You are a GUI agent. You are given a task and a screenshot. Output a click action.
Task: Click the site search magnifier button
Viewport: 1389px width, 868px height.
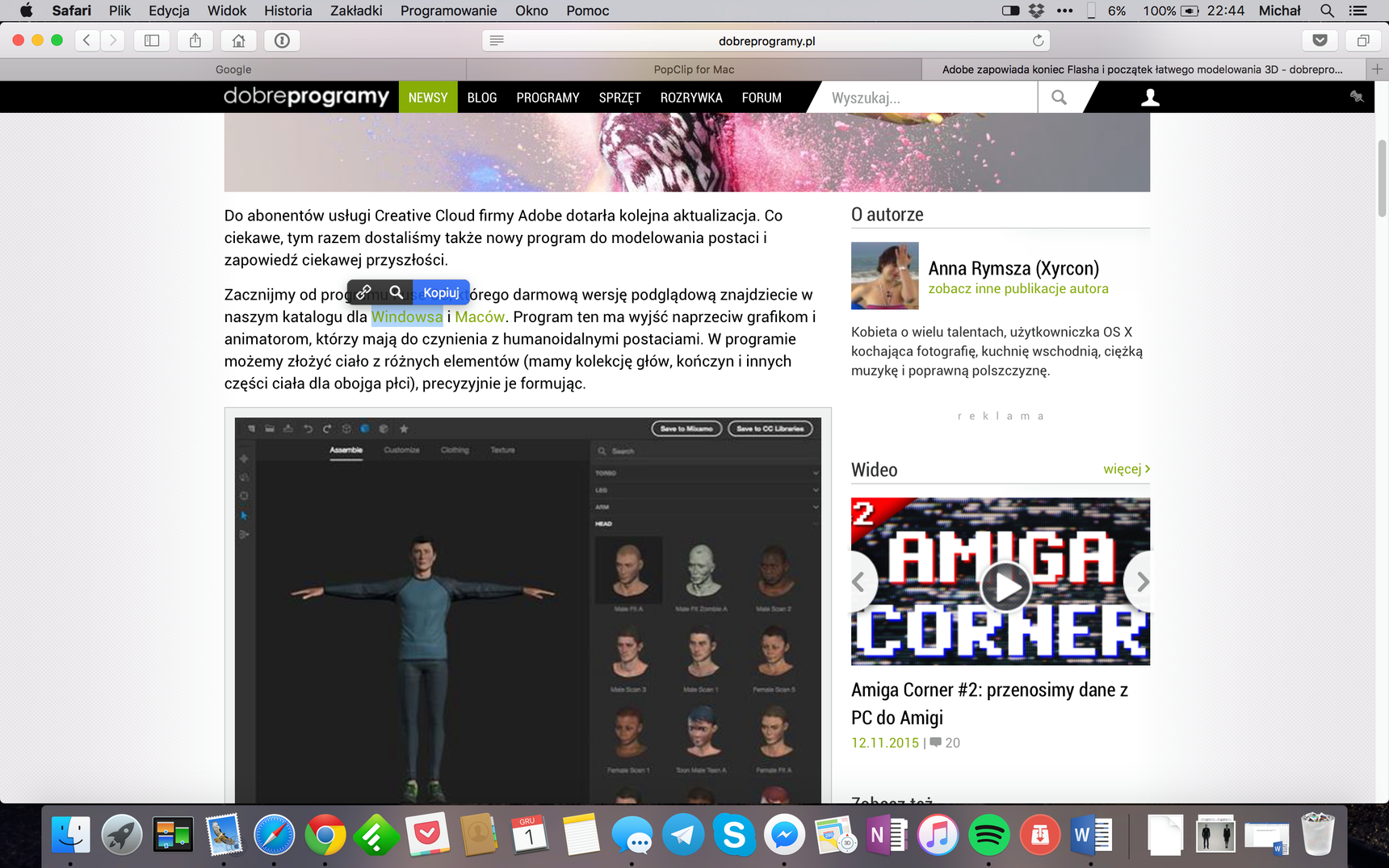(1059, 98)
